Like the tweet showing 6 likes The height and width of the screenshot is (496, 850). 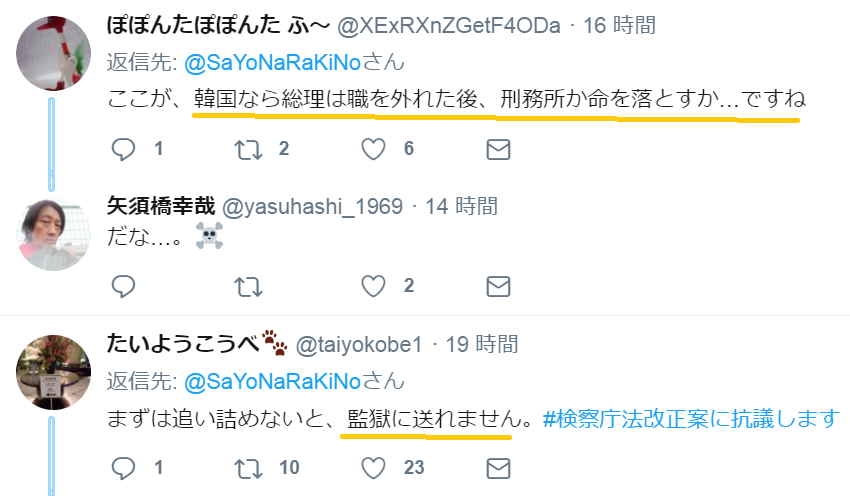(x=374, y=149)
